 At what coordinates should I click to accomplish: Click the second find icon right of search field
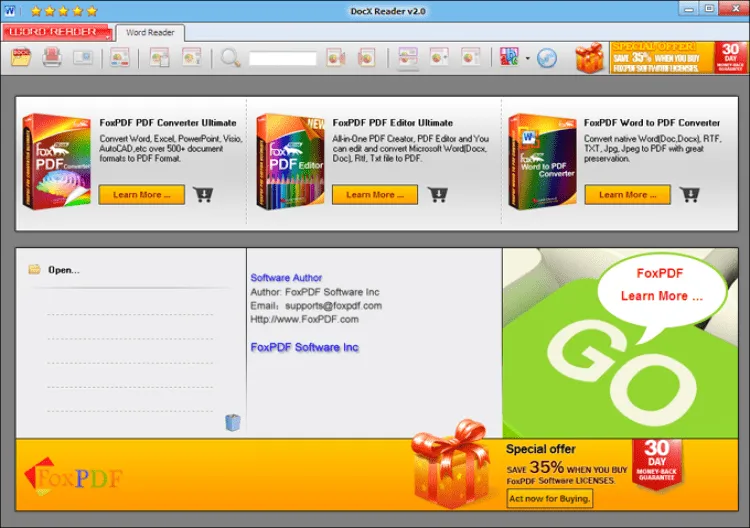pos(367,58)
